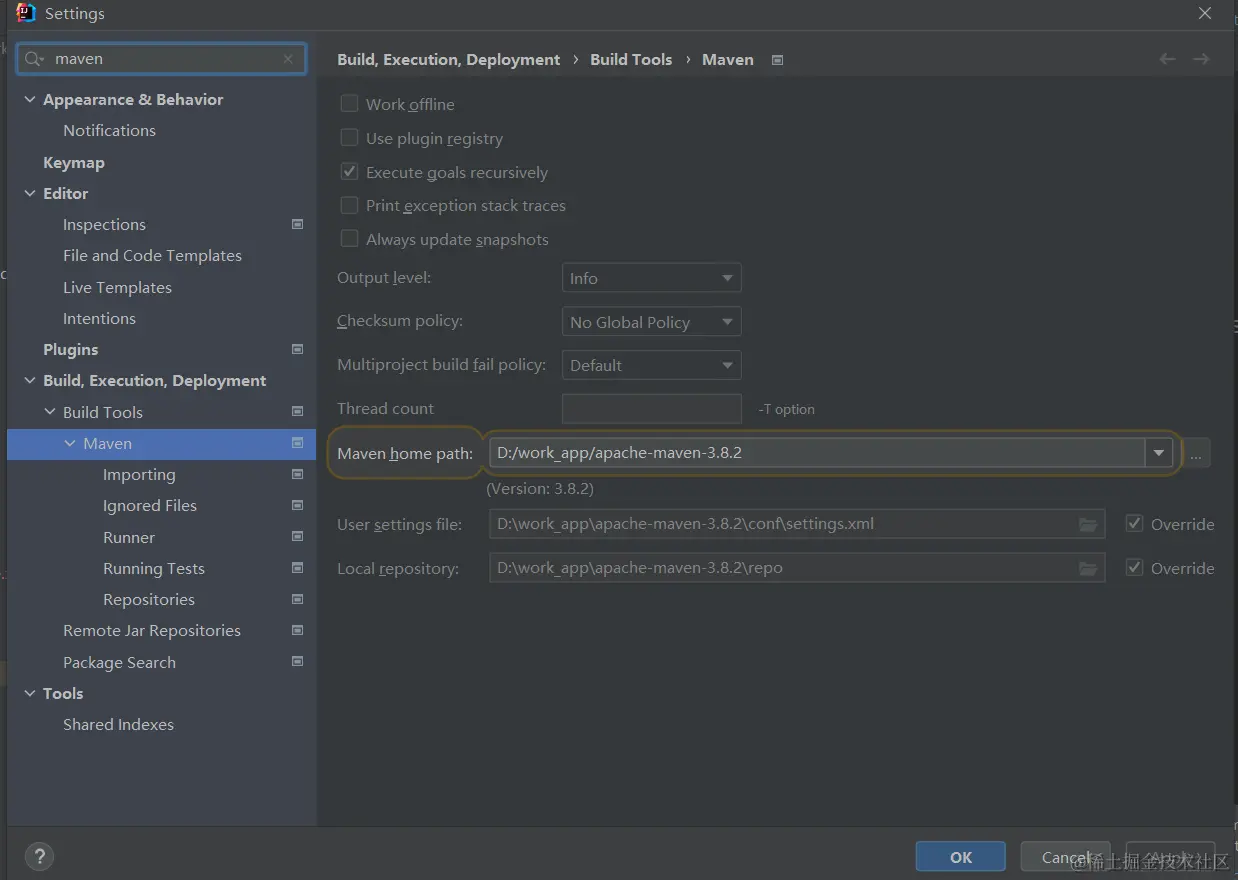The height and width of the screenshot is (880, 1238).
Task: Toggle Override for User settings file
Action: (1134, 523)
